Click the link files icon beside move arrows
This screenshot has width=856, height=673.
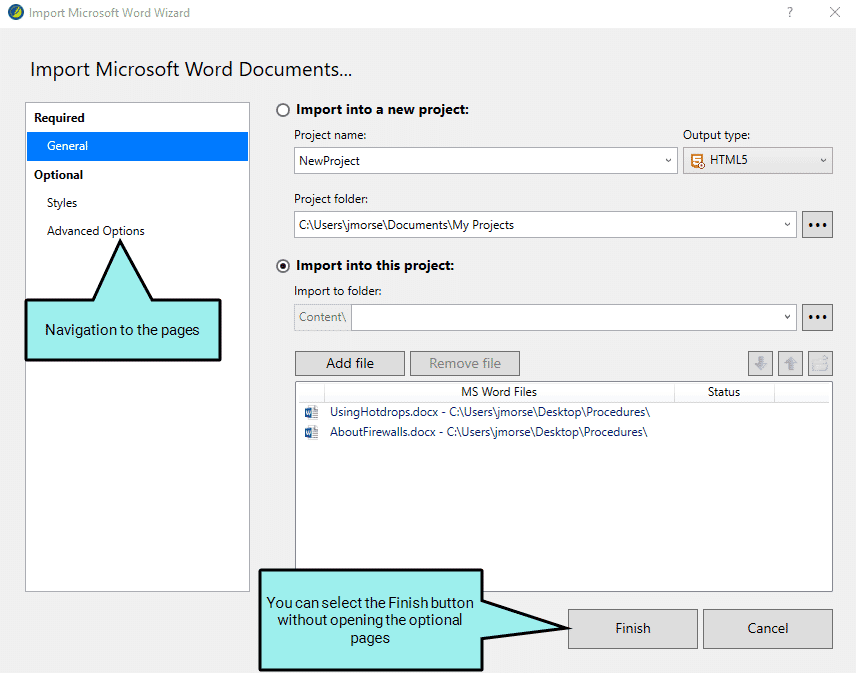pos(820,364)
